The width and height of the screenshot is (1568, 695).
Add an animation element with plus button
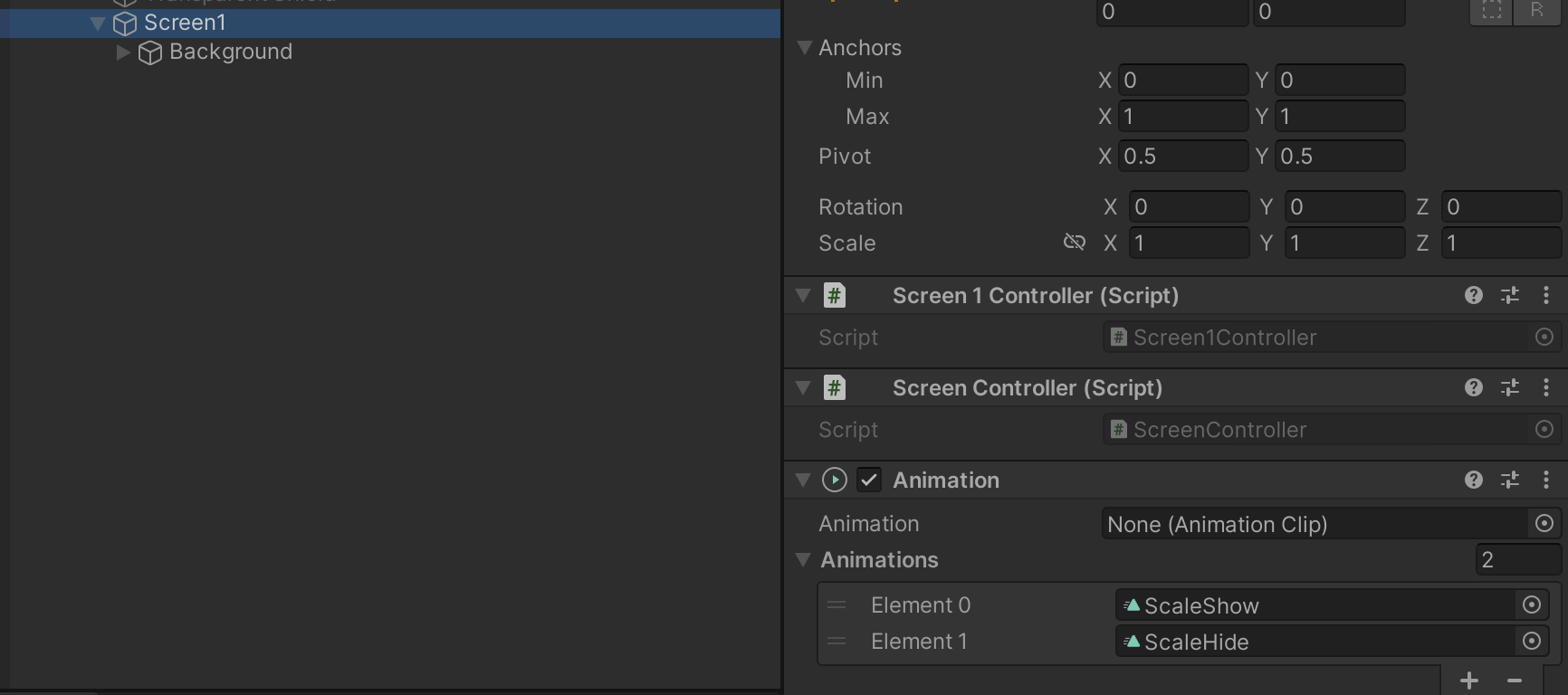(1468, 680)
